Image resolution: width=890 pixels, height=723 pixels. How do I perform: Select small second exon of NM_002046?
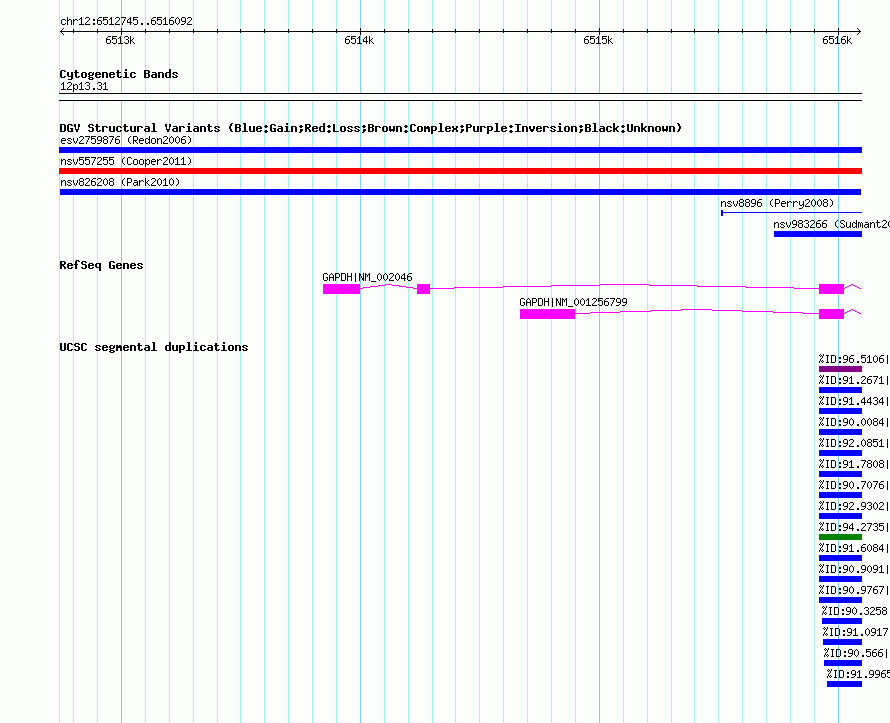pos(423,289)
